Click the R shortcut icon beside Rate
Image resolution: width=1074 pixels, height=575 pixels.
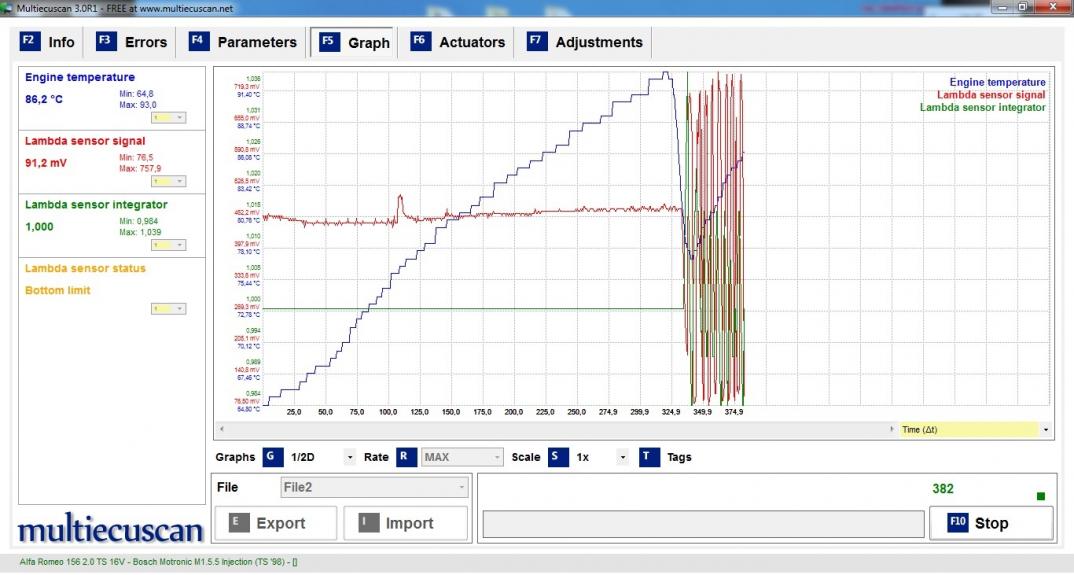[406, 456]
